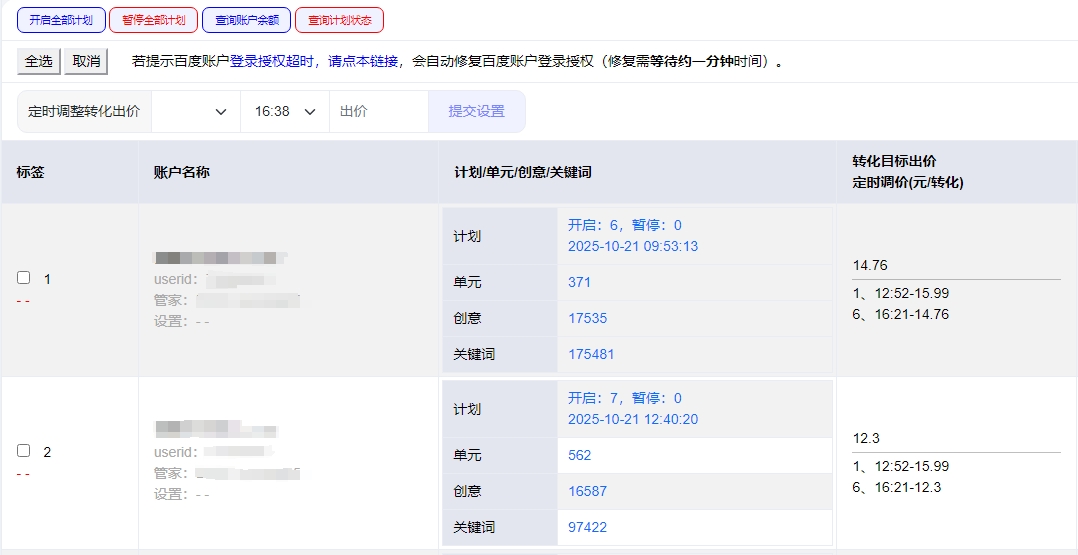This screenshot has width=1078, height=555.
Task: Expand the 16:38 time dropdown
Action: [285, 112]
